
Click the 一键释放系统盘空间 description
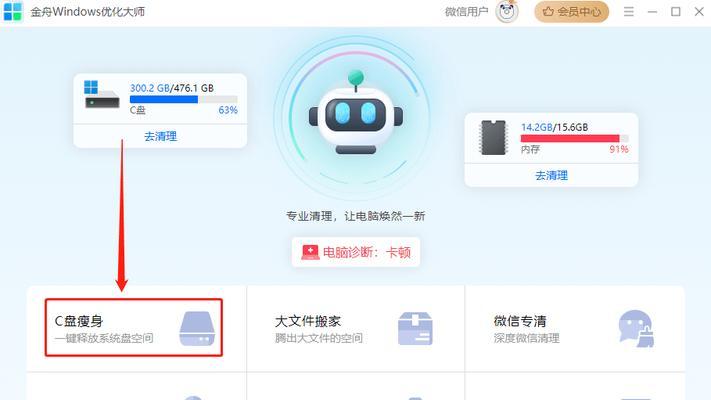click(104, 338)
